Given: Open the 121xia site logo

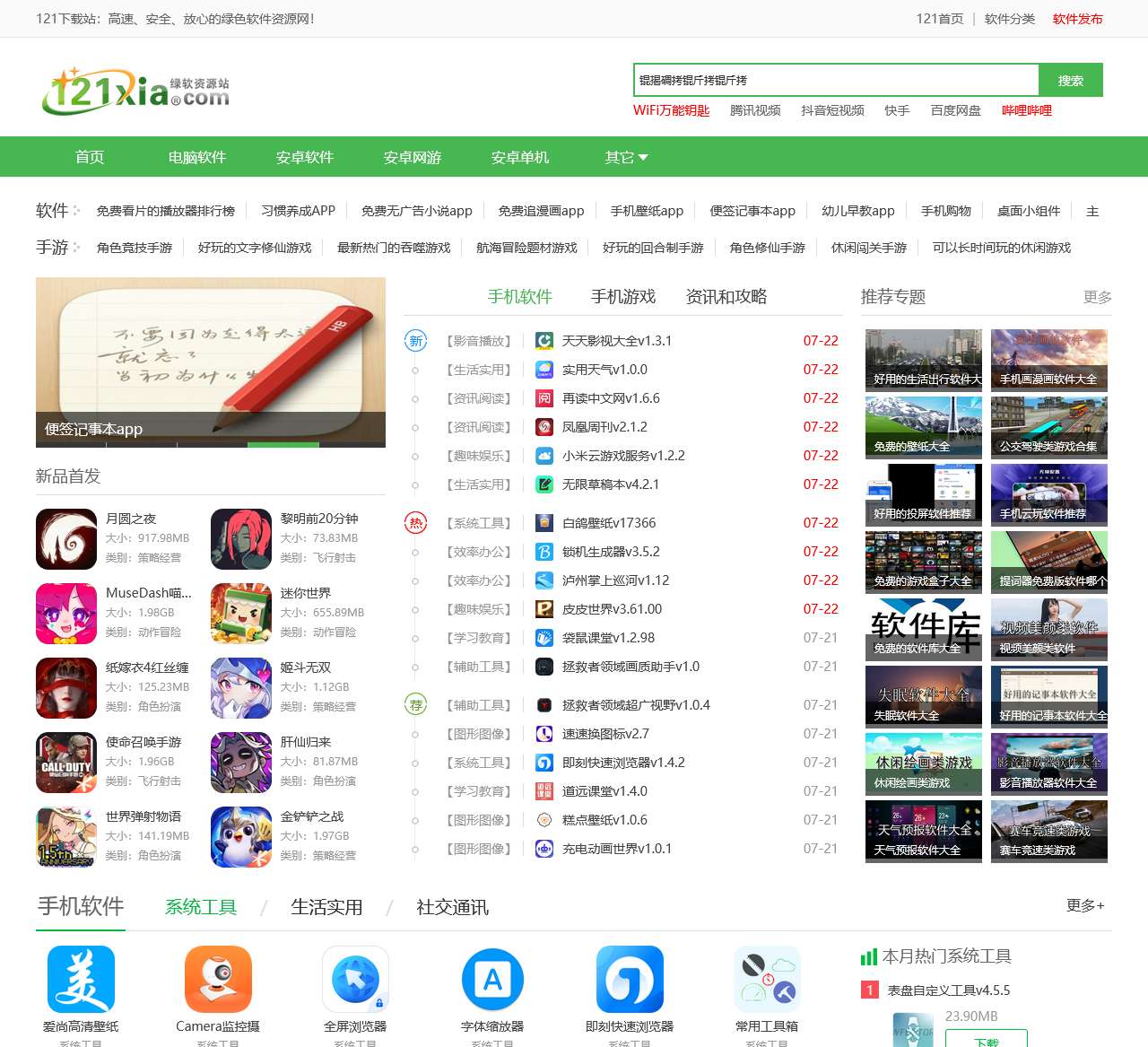Looking at the screenshot, I should (x=135, y=91).
